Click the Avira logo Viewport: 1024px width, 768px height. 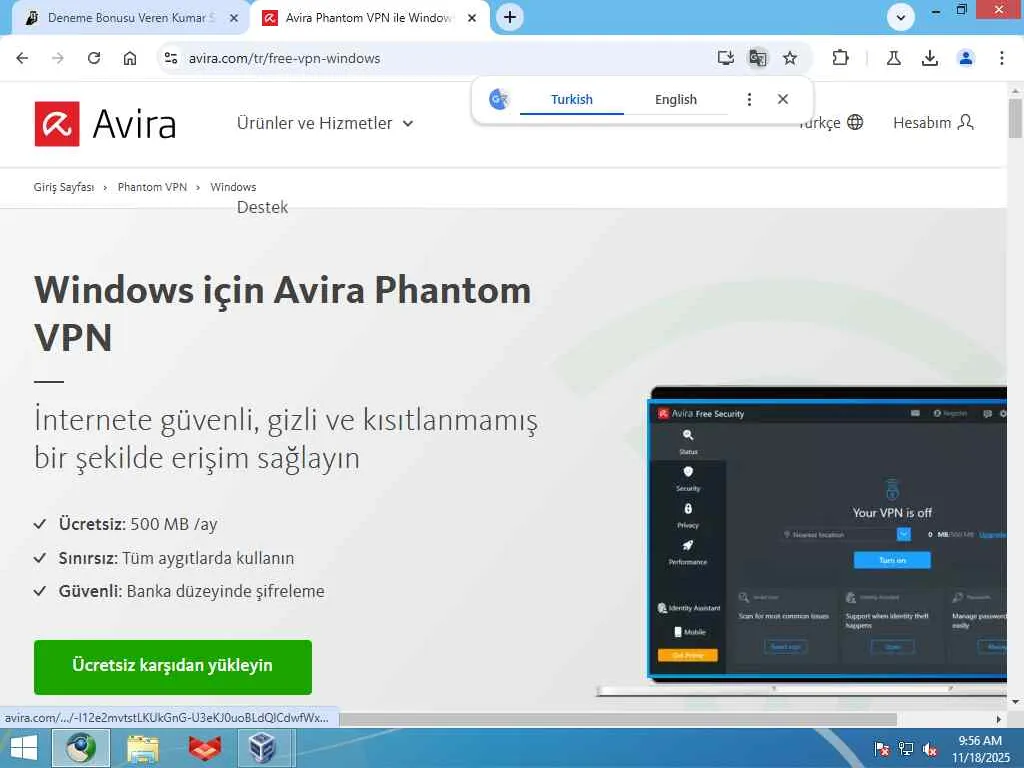(105, 123)
